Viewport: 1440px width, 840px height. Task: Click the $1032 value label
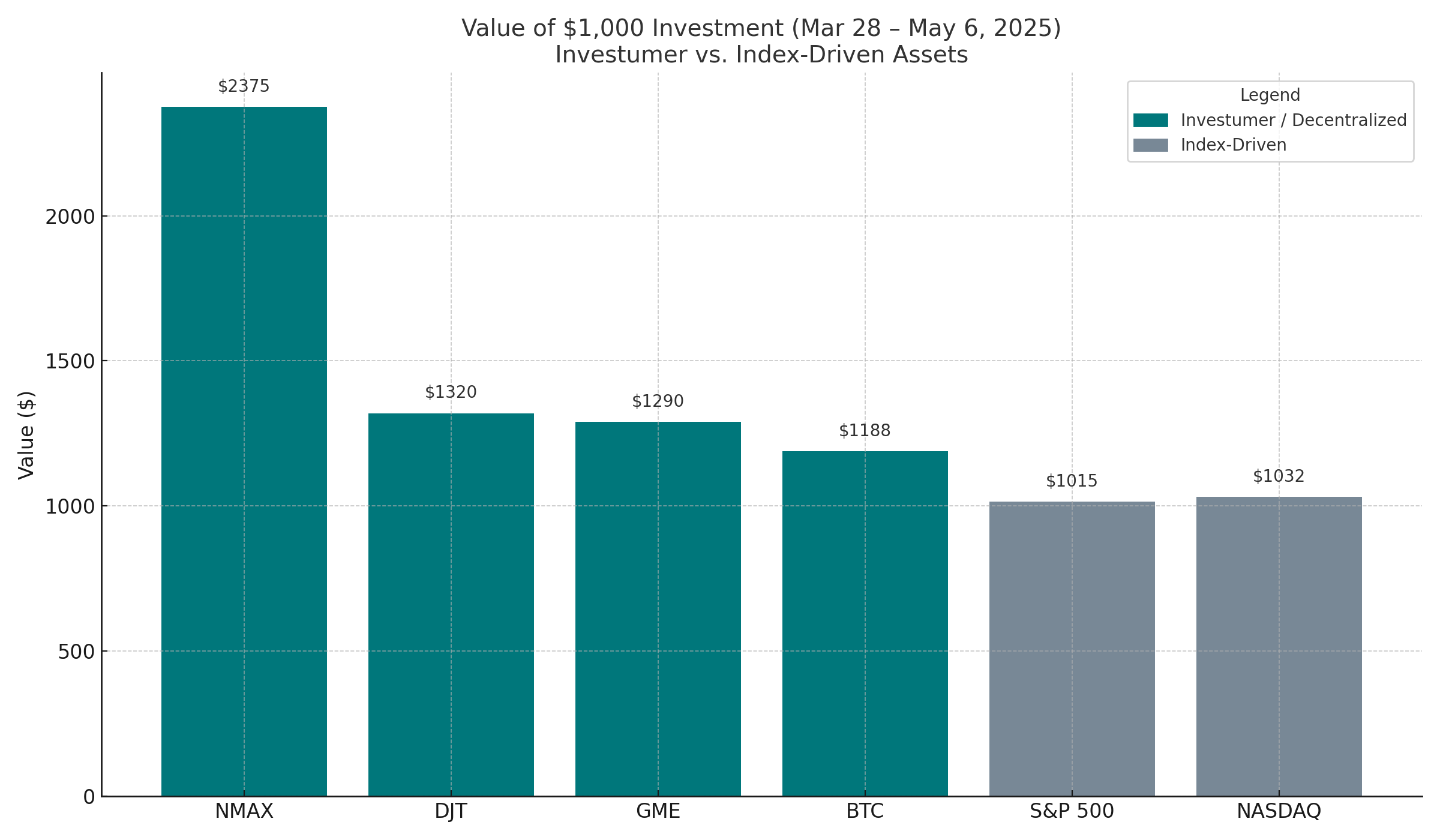1279,476
